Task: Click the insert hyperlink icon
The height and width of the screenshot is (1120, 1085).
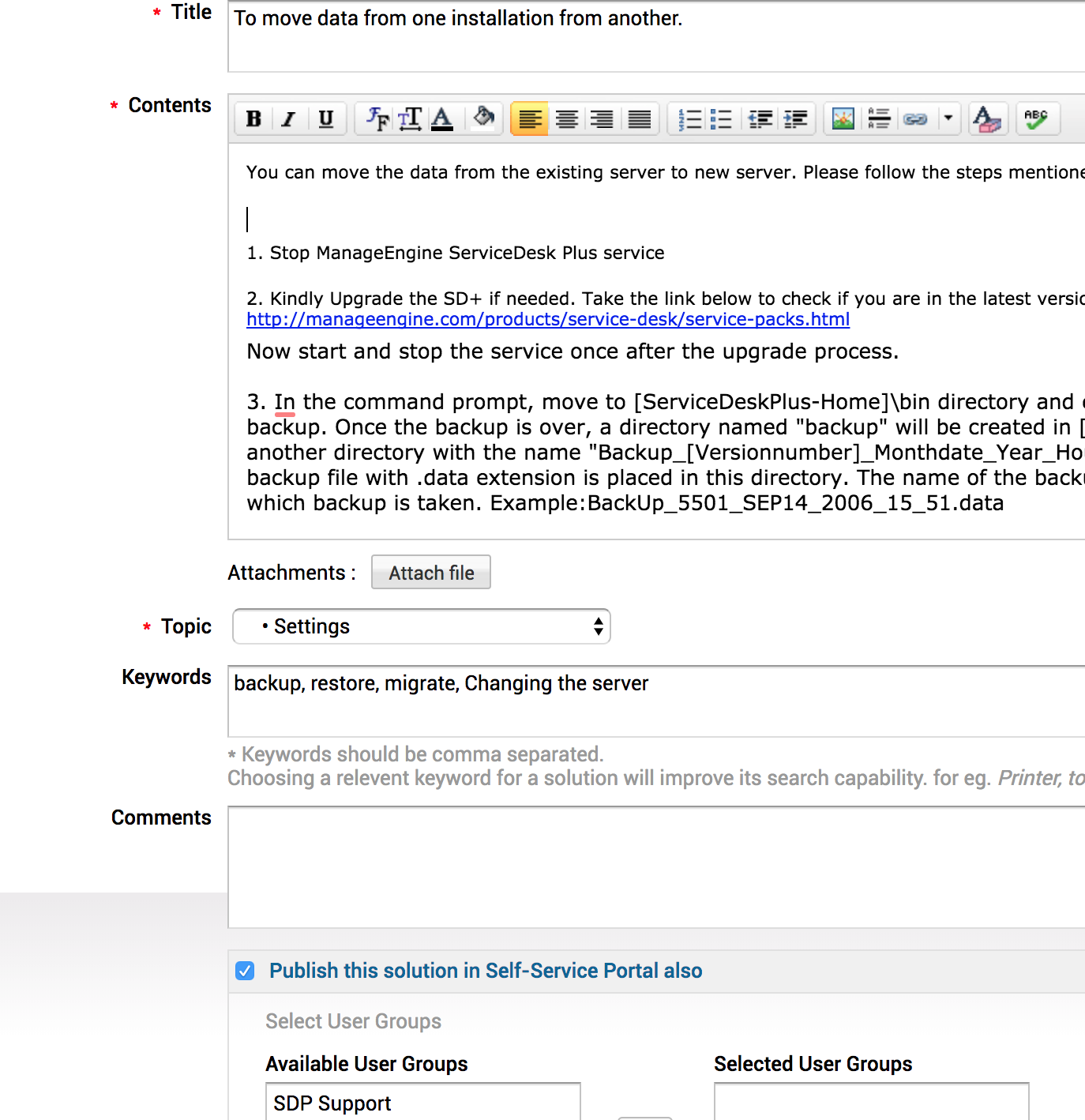Action: tap(915, 119)
